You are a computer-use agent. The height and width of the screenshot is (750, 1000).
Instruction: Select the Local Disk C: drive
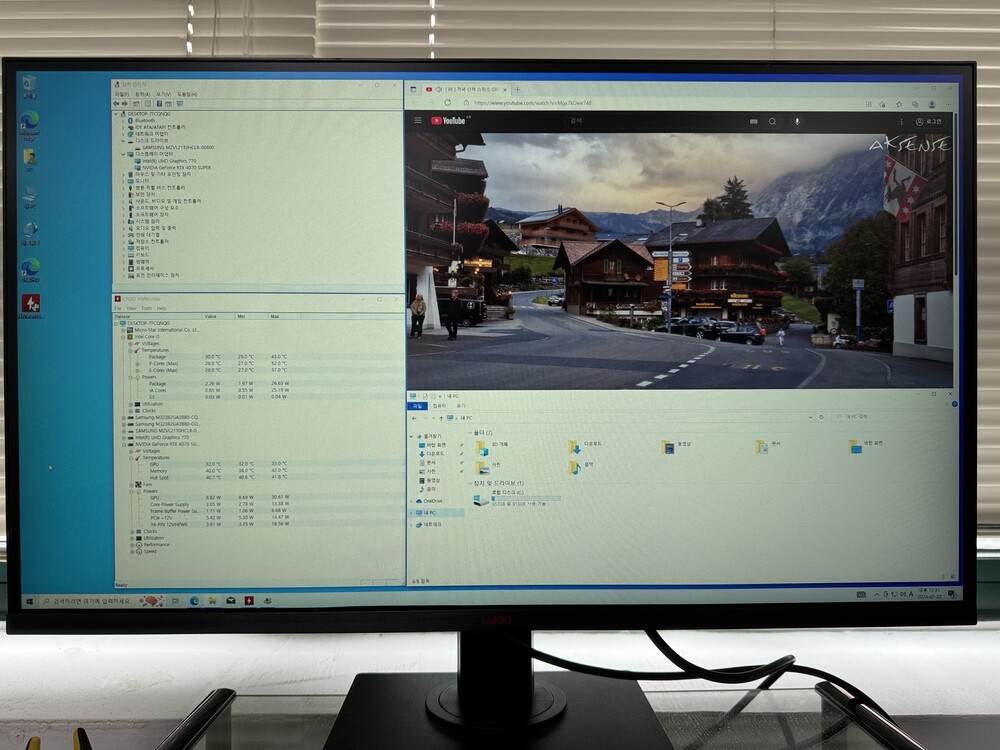tap(482, 498)
